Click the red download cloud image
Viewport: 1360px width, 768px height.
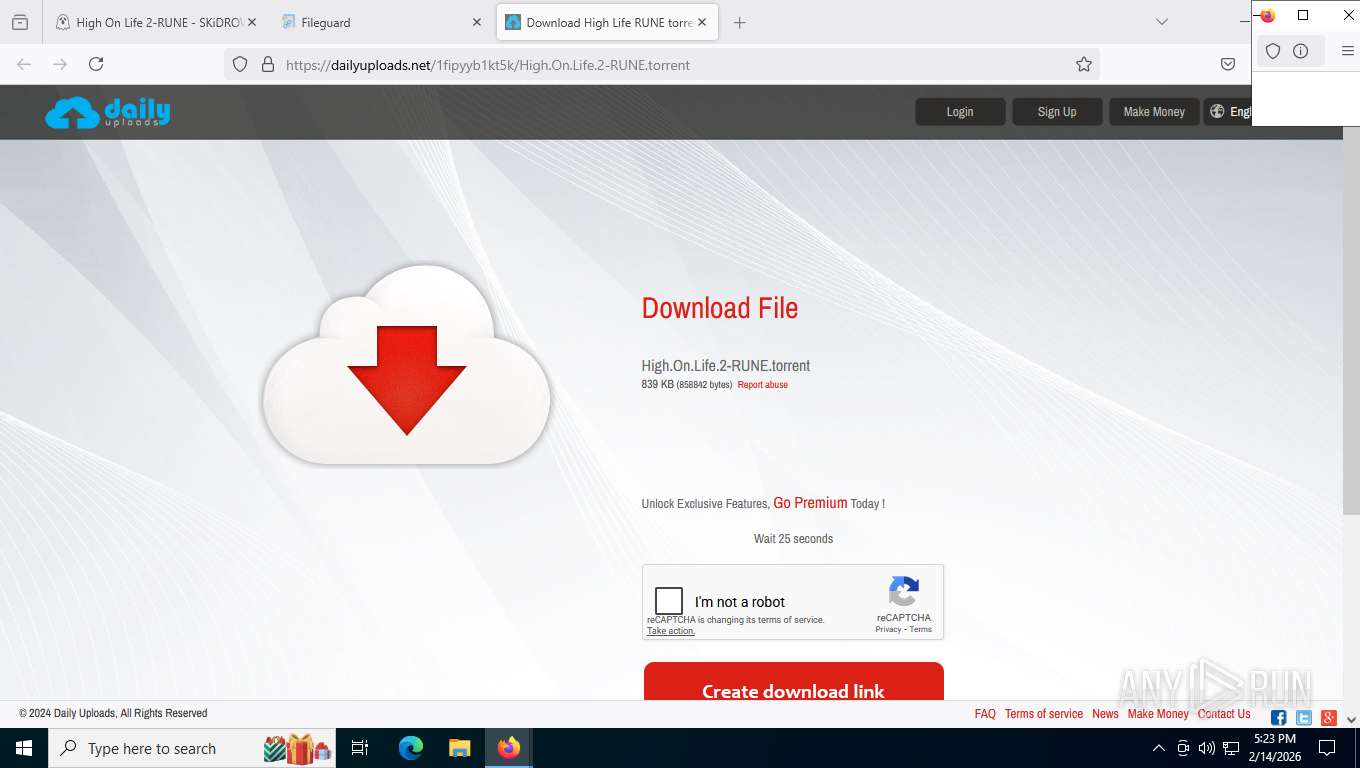click(406, 365)
